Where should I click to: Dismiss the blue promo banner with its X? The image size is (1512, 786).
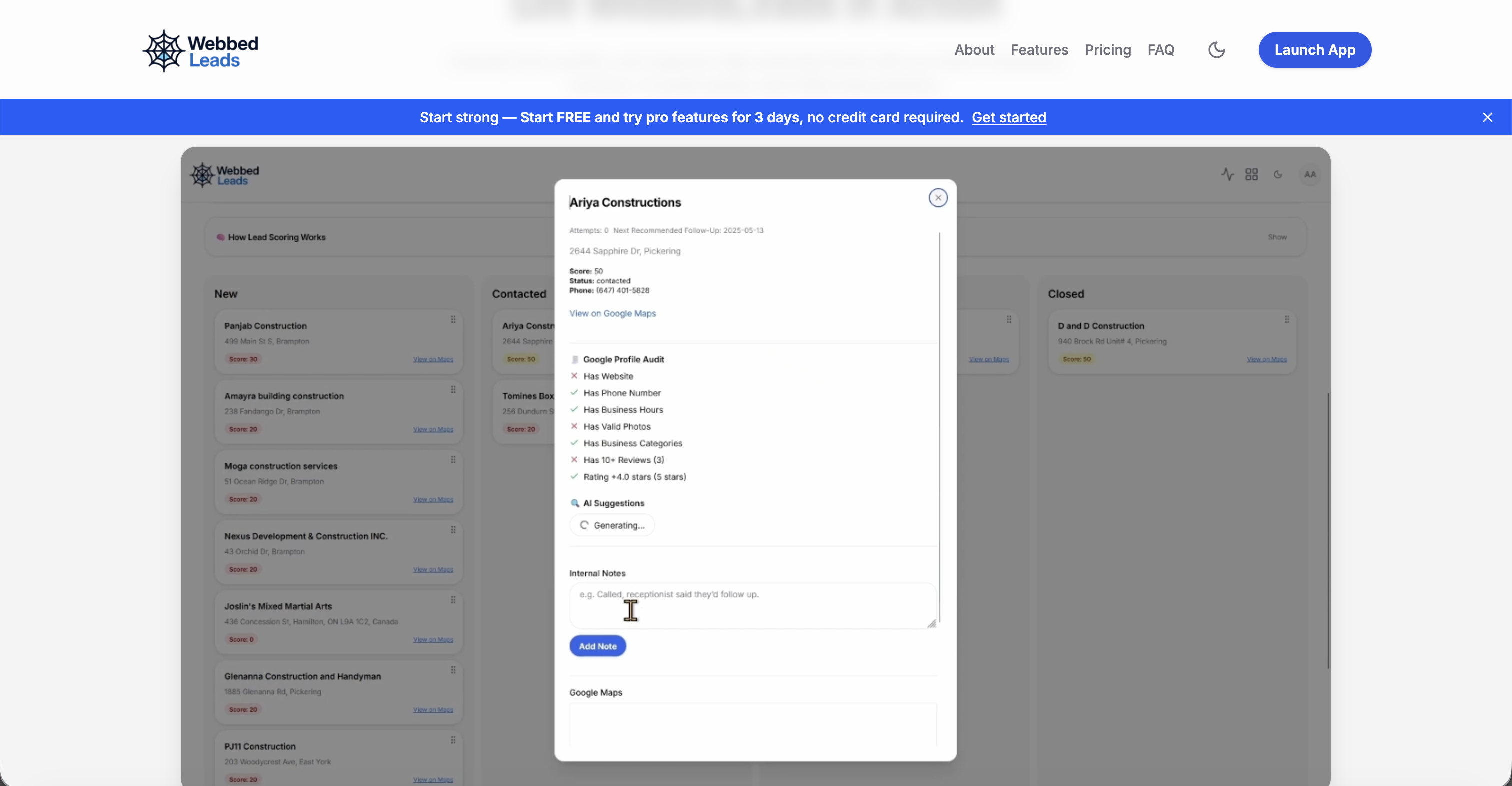click(x=1487, y=117)
